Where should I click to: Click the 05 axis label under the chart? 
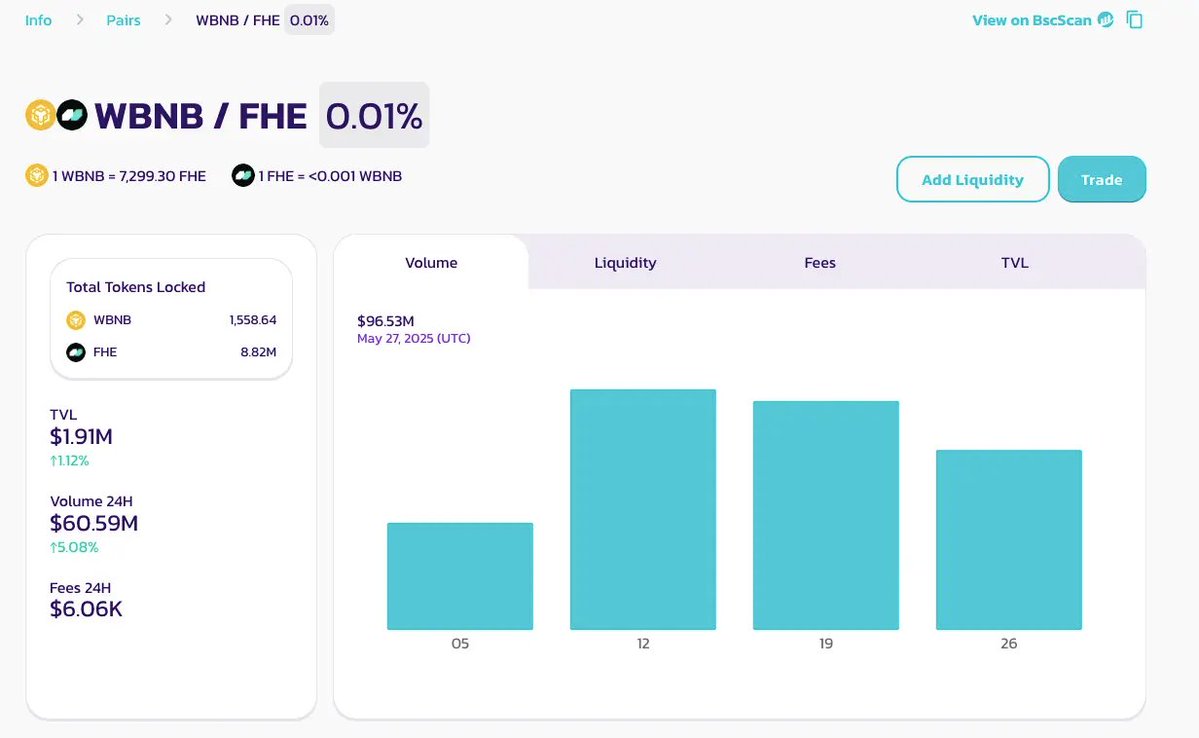pos(460,643)
